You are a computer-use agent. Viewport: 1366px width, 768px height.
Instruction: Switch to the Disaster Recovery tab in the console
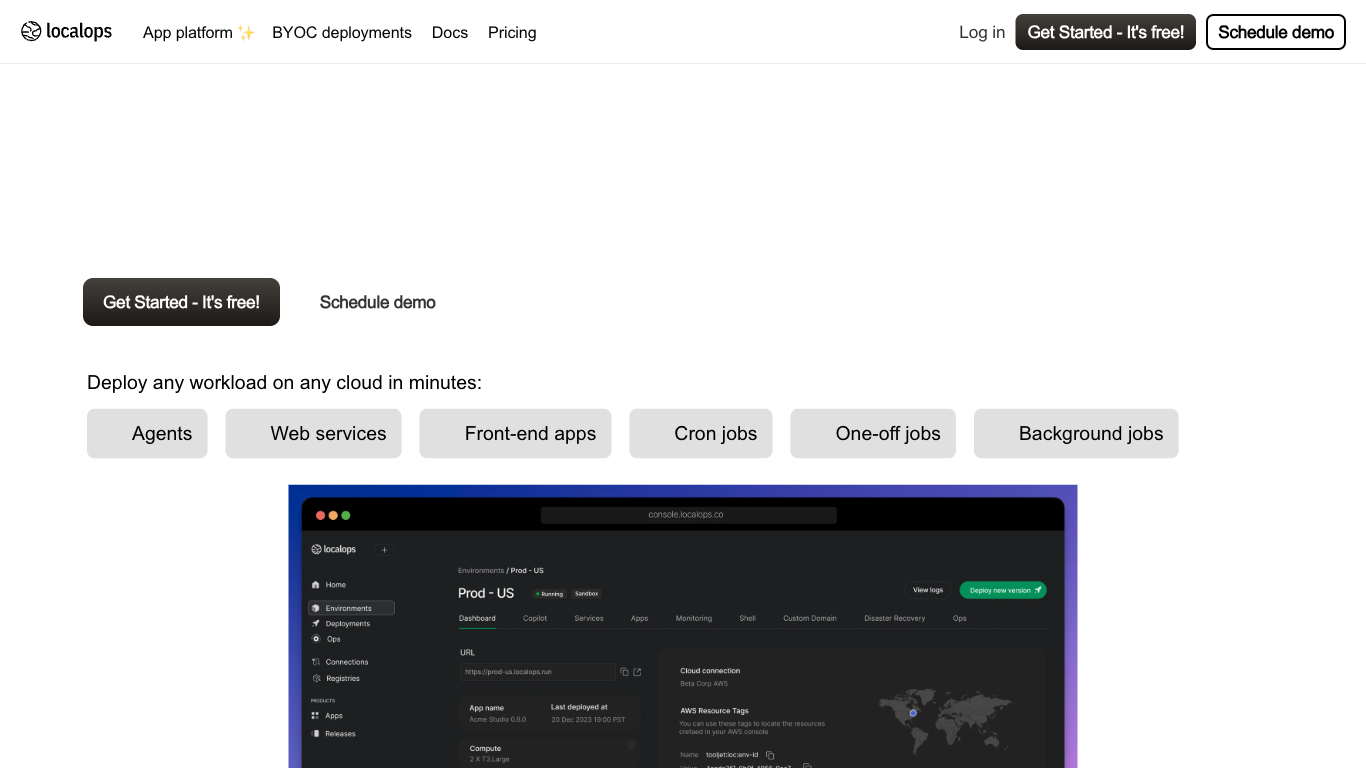pyautogui.click(x=895, y=618)
